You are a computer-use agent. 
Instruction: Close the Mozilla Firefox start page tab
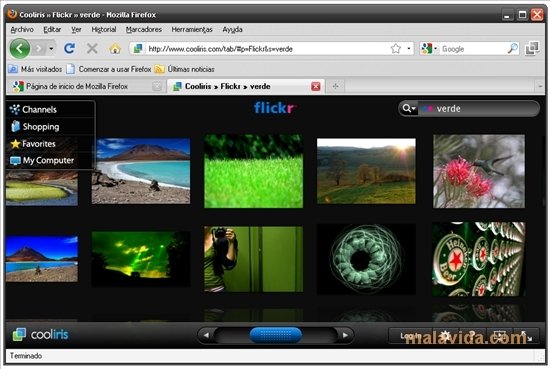click(157, 86)
